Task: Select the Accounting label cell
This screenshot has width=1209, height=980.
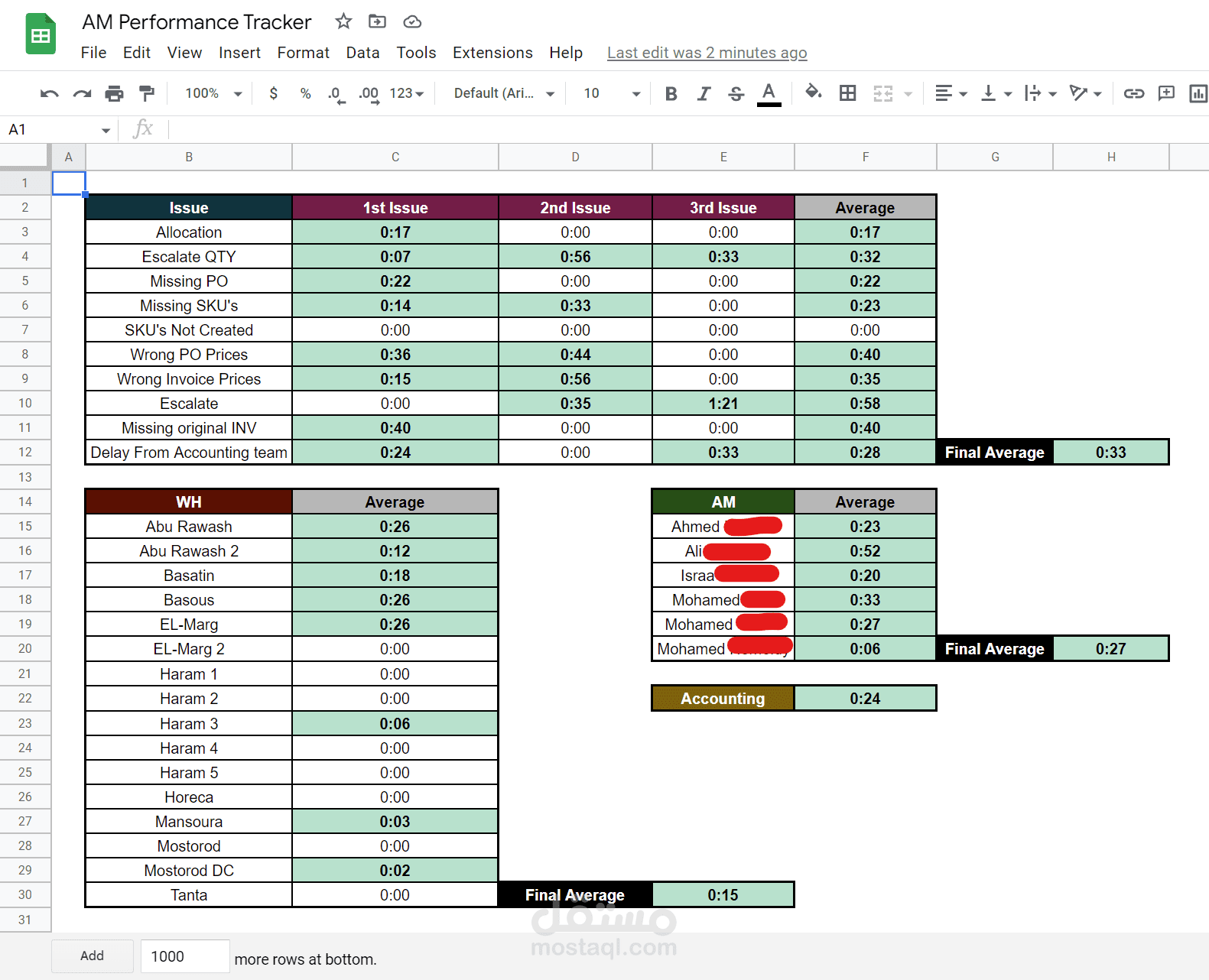Action: pyautogui.click(x=723, y=698)
